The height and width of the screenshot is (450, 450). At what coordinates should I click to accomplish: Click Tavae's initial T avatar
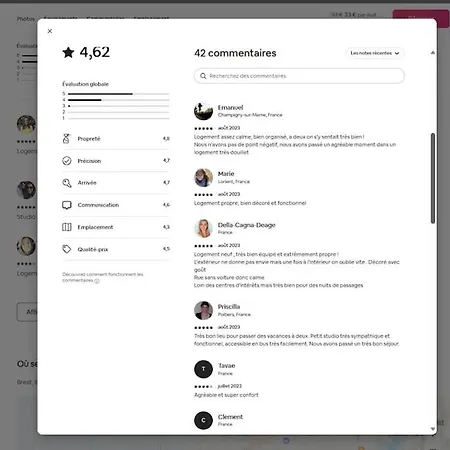(203, 369)
